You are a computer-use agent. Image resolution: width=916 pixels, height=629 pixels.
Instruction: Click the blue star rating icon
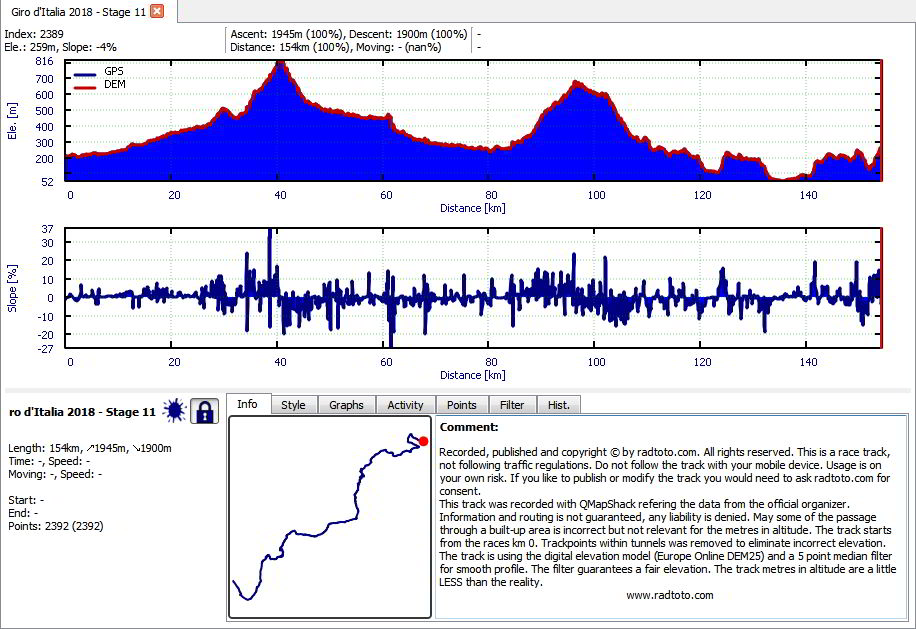(x=174, y=411)
